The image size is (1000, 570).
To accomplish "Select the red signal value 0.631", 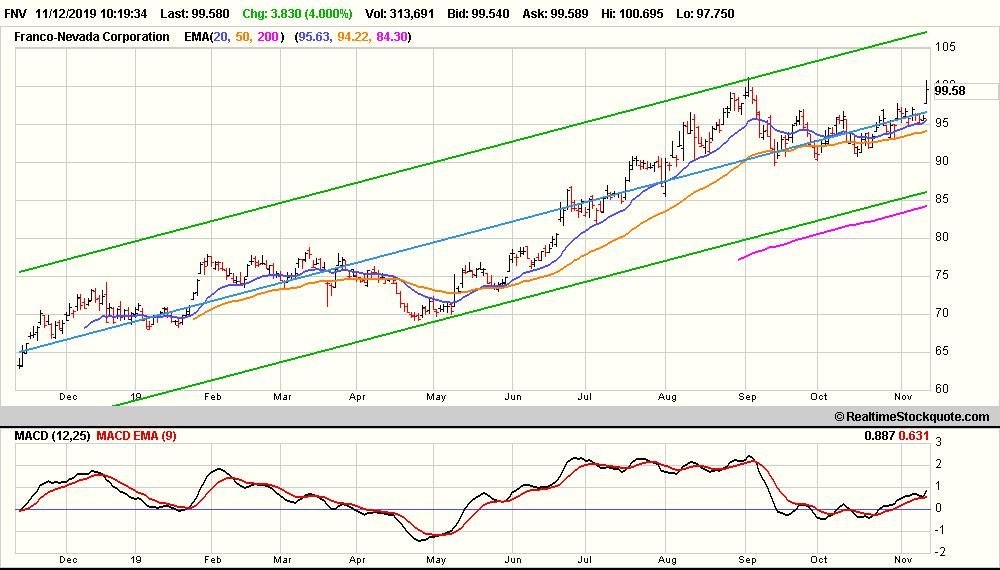I will [914, 436].
